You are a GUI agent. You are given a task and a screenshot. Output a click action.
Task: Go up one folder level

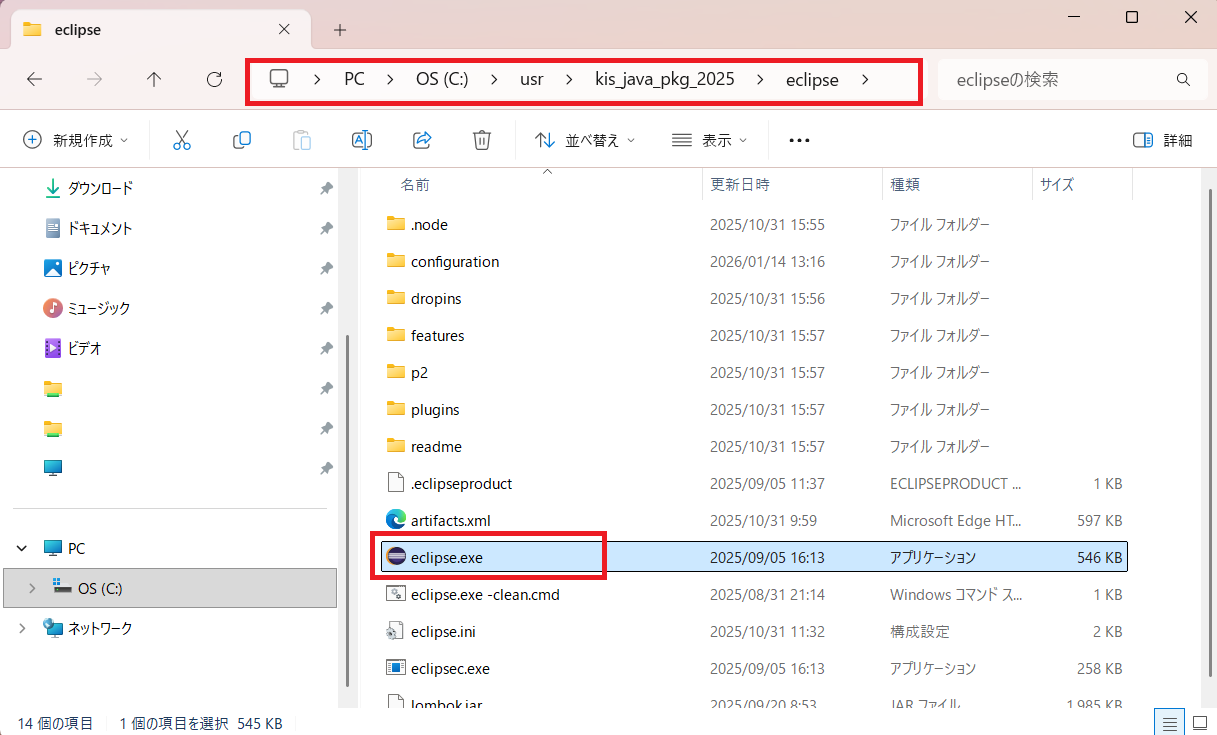[x=154, y=80]
